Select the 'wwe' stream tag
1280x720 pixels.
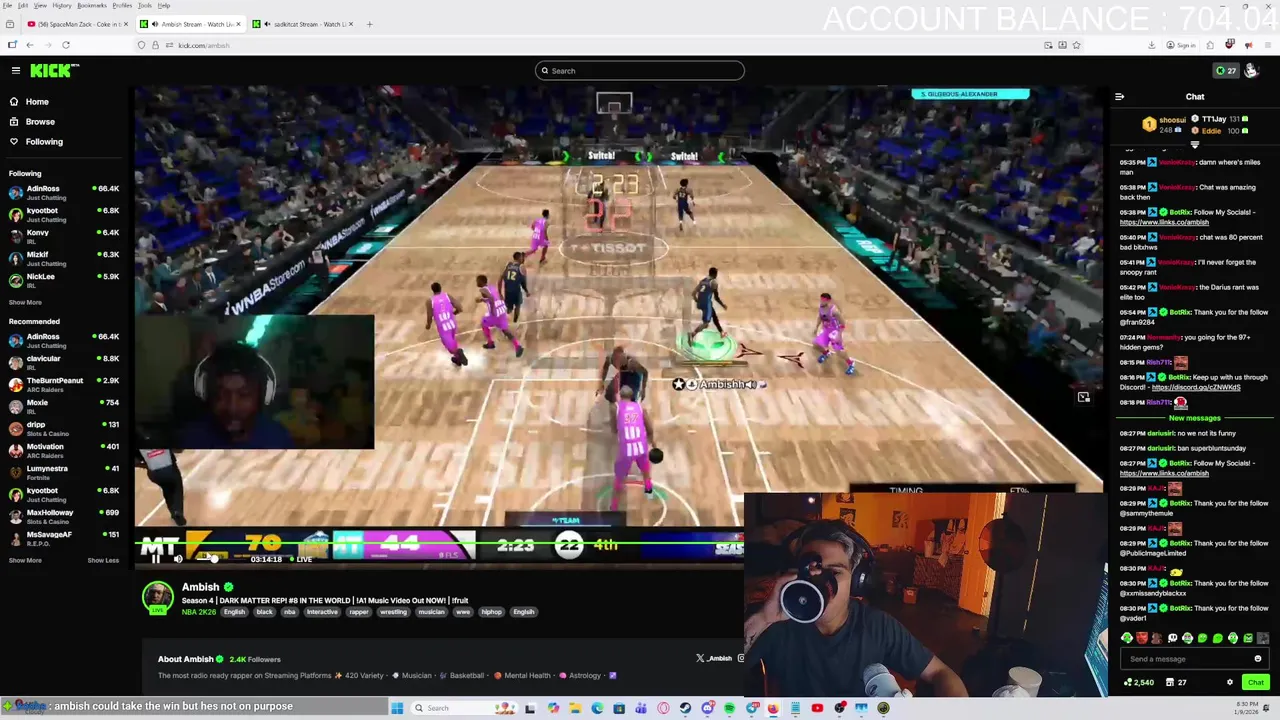coord(465,612)
